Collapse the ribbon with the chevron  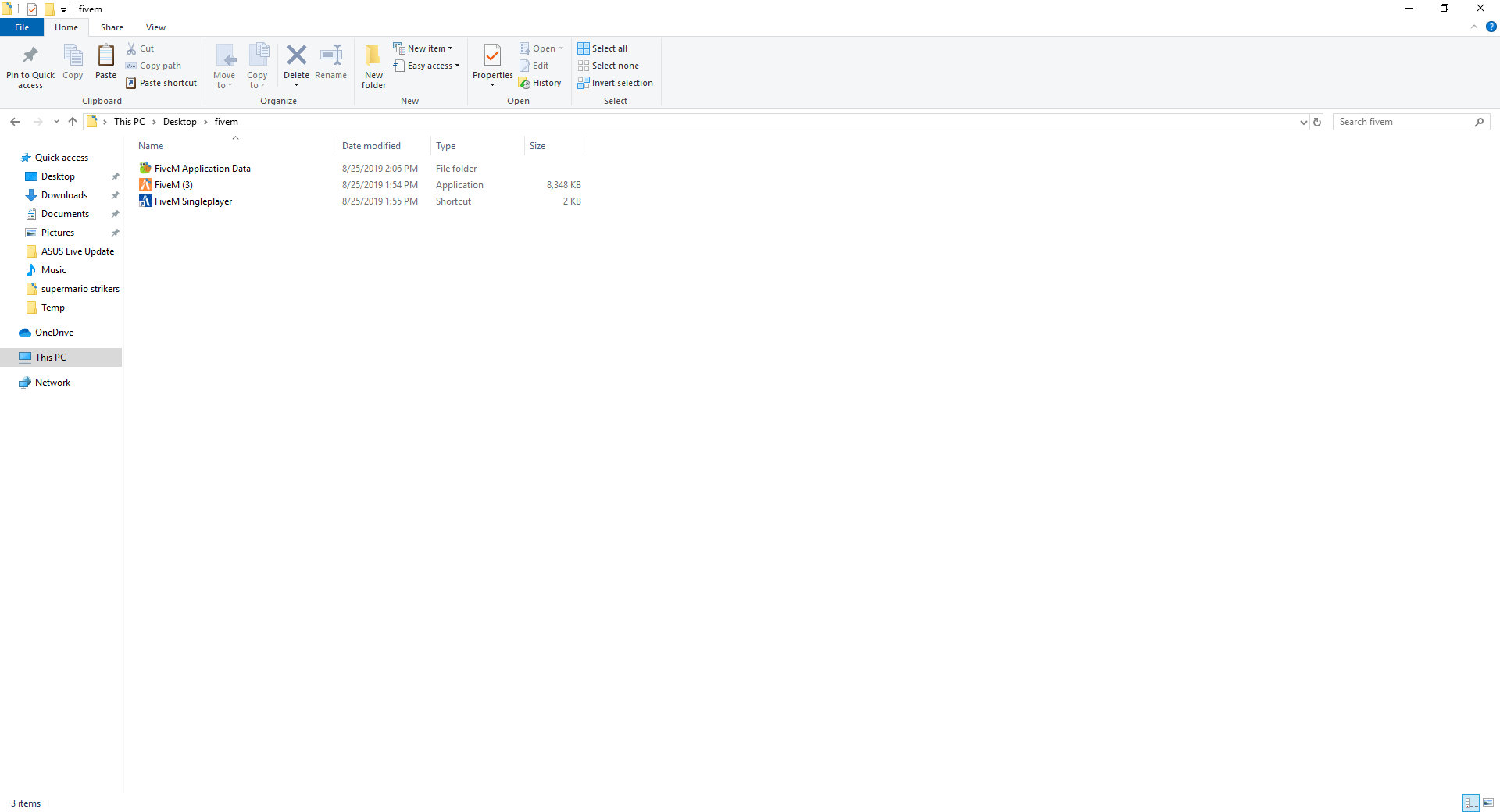(1474, 27)
